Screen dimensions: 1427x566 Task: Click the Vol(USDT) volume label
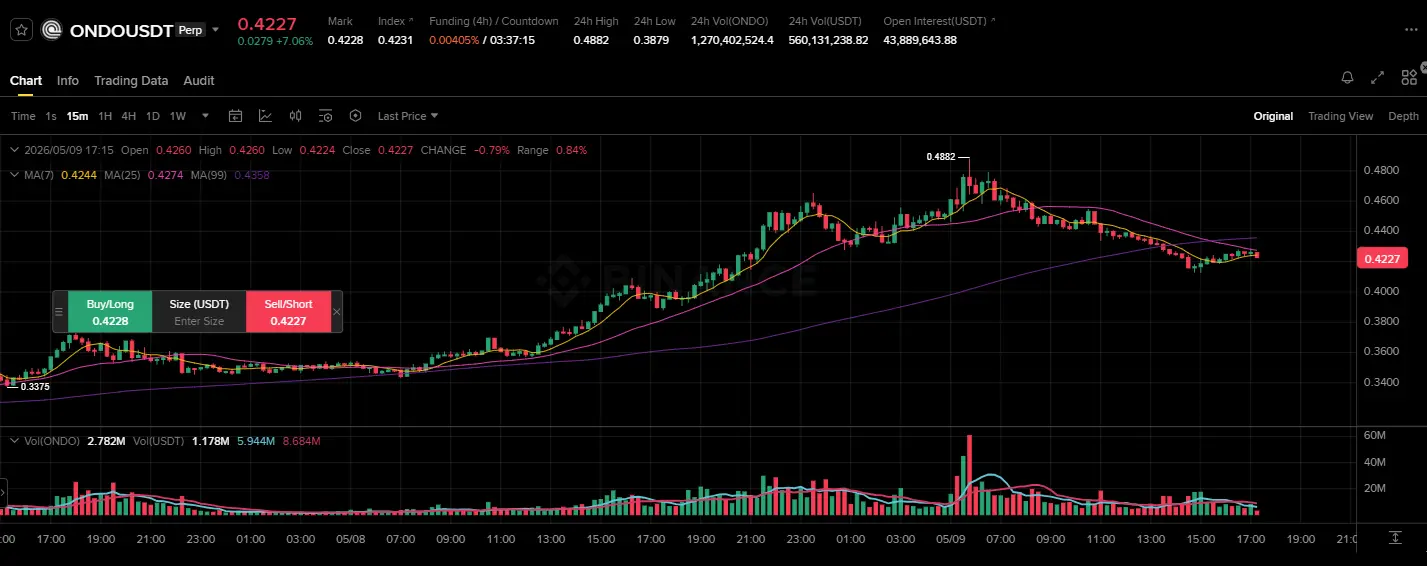point(158,441)
